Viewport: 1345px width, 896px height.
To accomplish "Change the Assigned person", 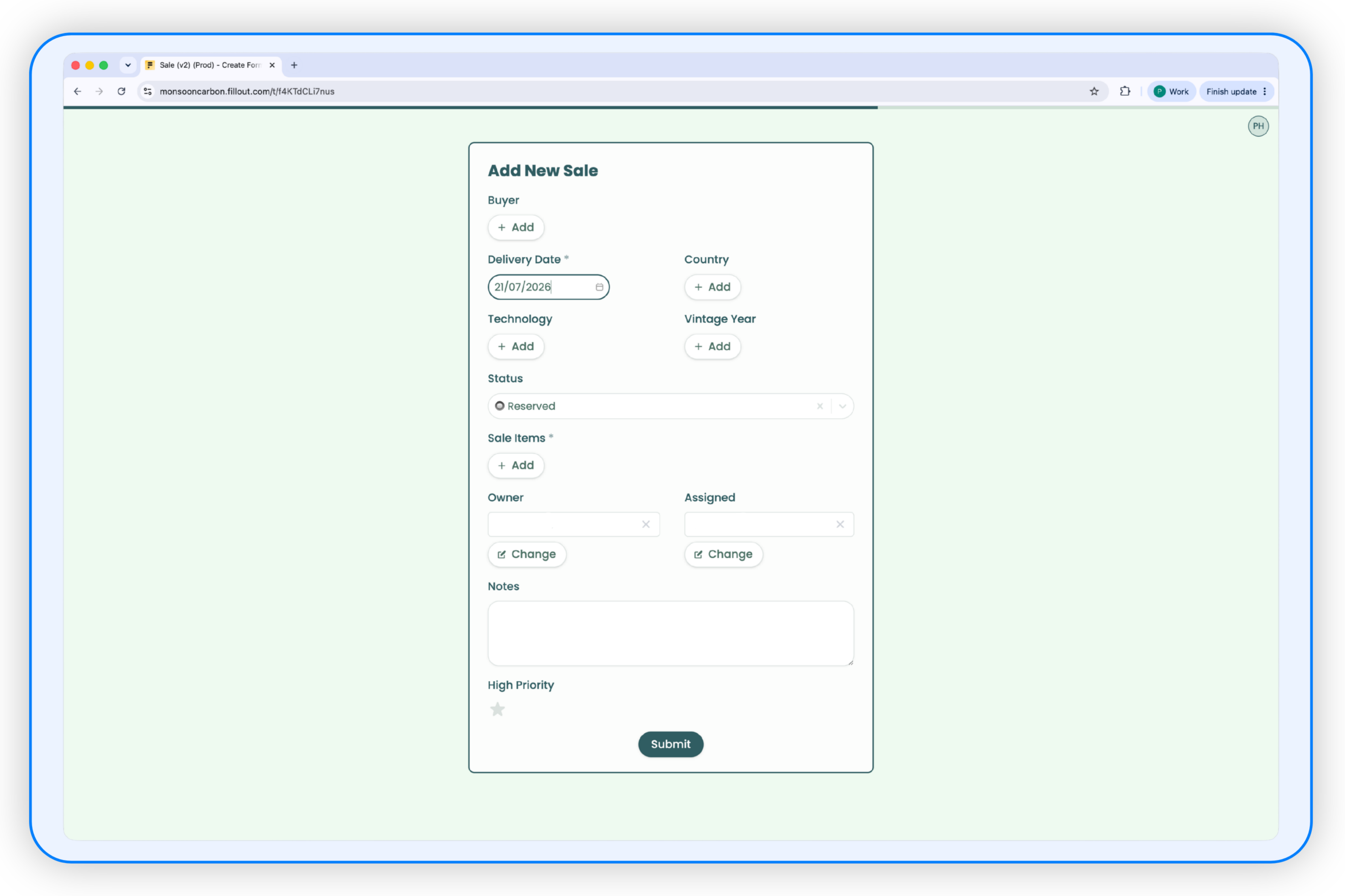I will pos(723,554).
